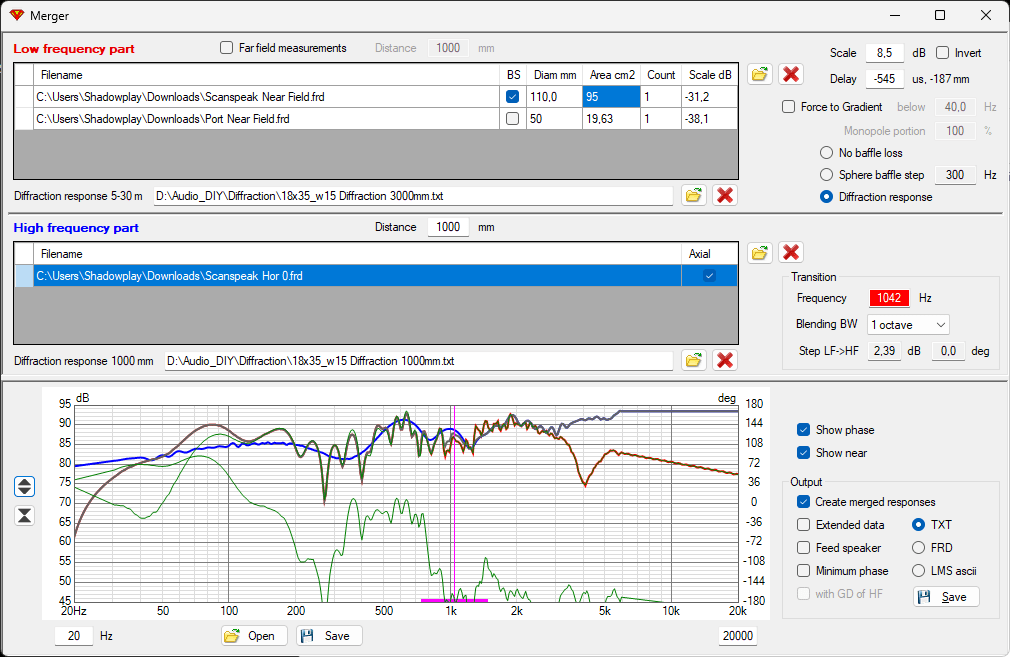Select LMS ascii output format

(x=919, y=571)
